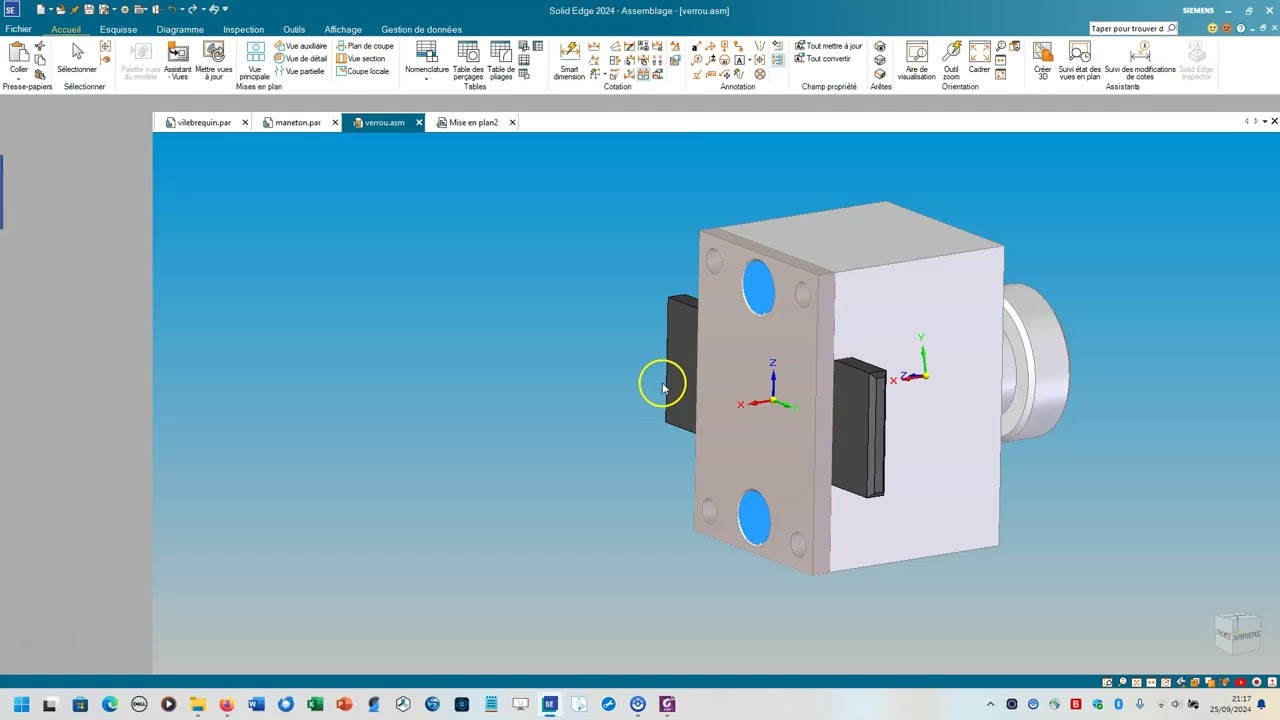
Task: Create a Vue section
Action: coord(361,59)
